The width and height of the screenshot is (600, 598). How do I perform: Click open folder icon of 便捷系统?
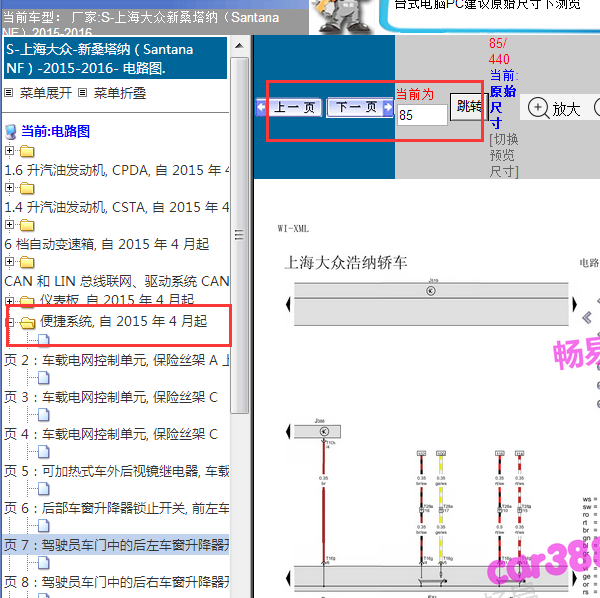27,323
